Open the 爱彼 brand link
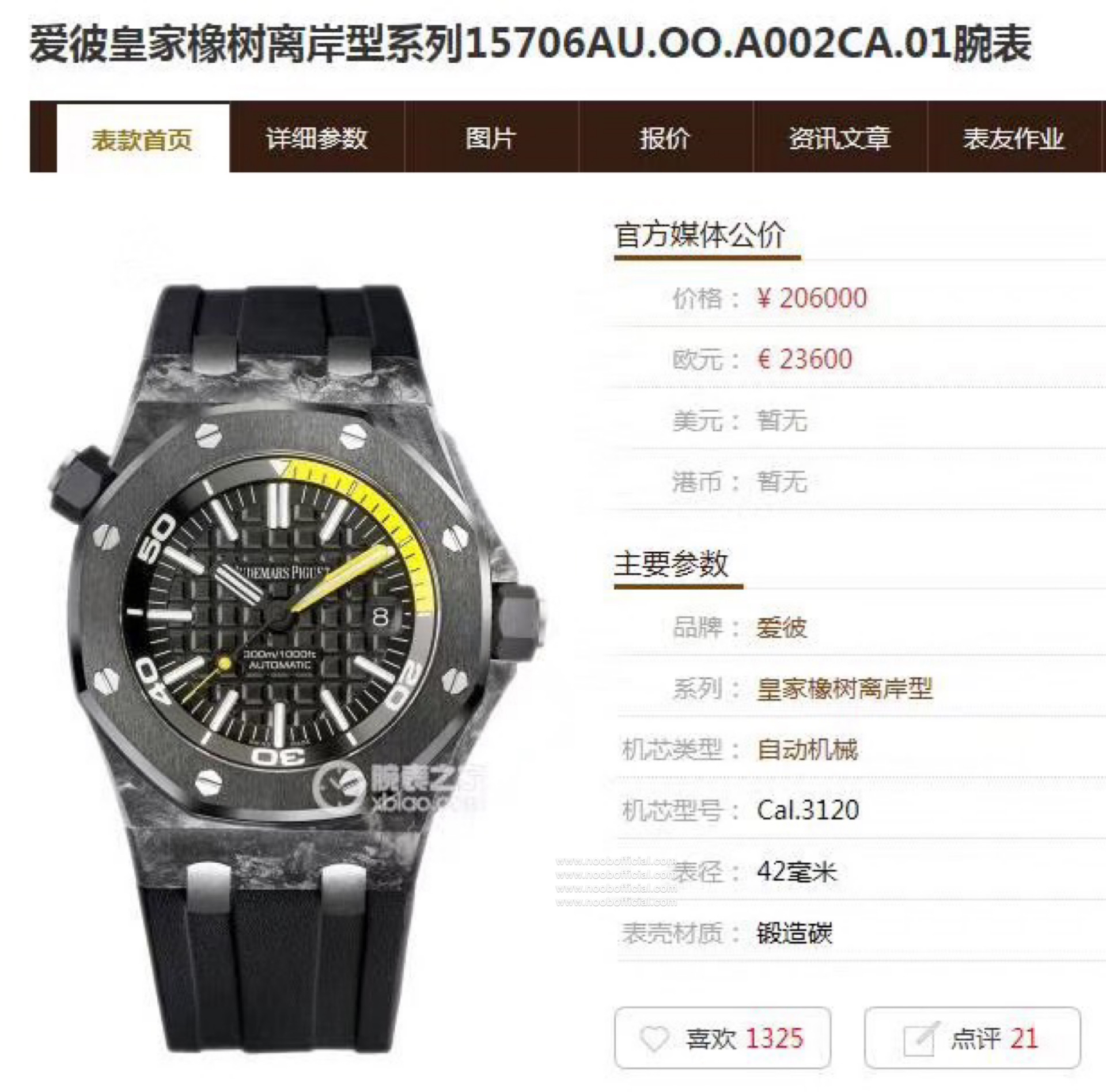This screenshot has height=1092, width=1106. click(782, 627)
